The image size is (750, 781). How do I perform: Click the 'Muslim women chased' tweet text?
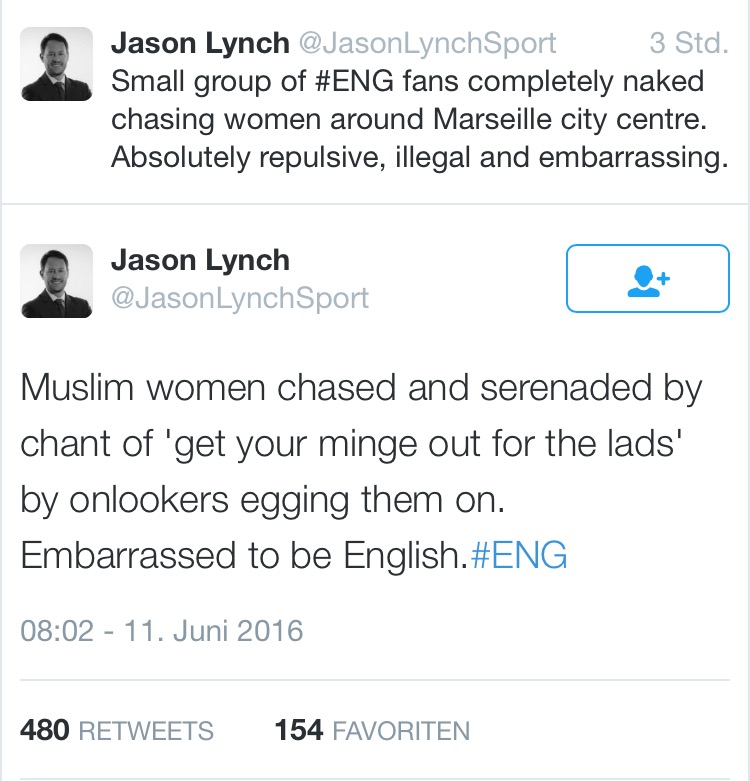click(361, 472)
